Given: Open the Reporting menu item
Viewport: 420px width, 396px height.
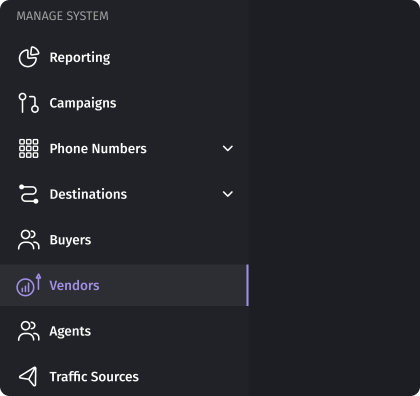Looking at the screenshot, I should [x=124, y=57].
